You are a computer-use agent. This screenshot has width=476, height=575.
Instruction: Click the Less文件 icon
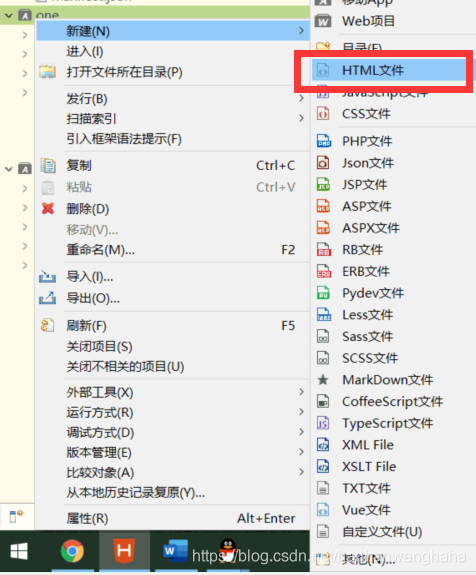click(323, 314)
